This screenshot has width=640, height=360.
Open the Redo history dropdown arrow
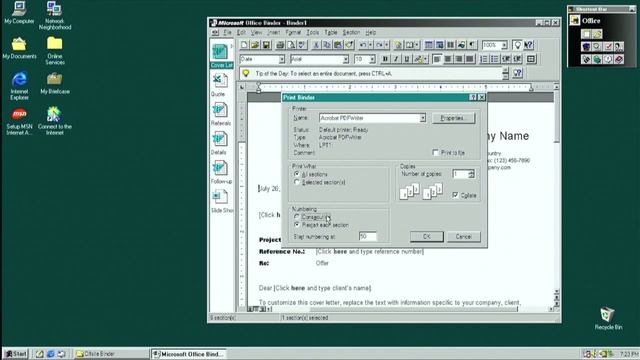pyautogui.click(x=387, y=45)
